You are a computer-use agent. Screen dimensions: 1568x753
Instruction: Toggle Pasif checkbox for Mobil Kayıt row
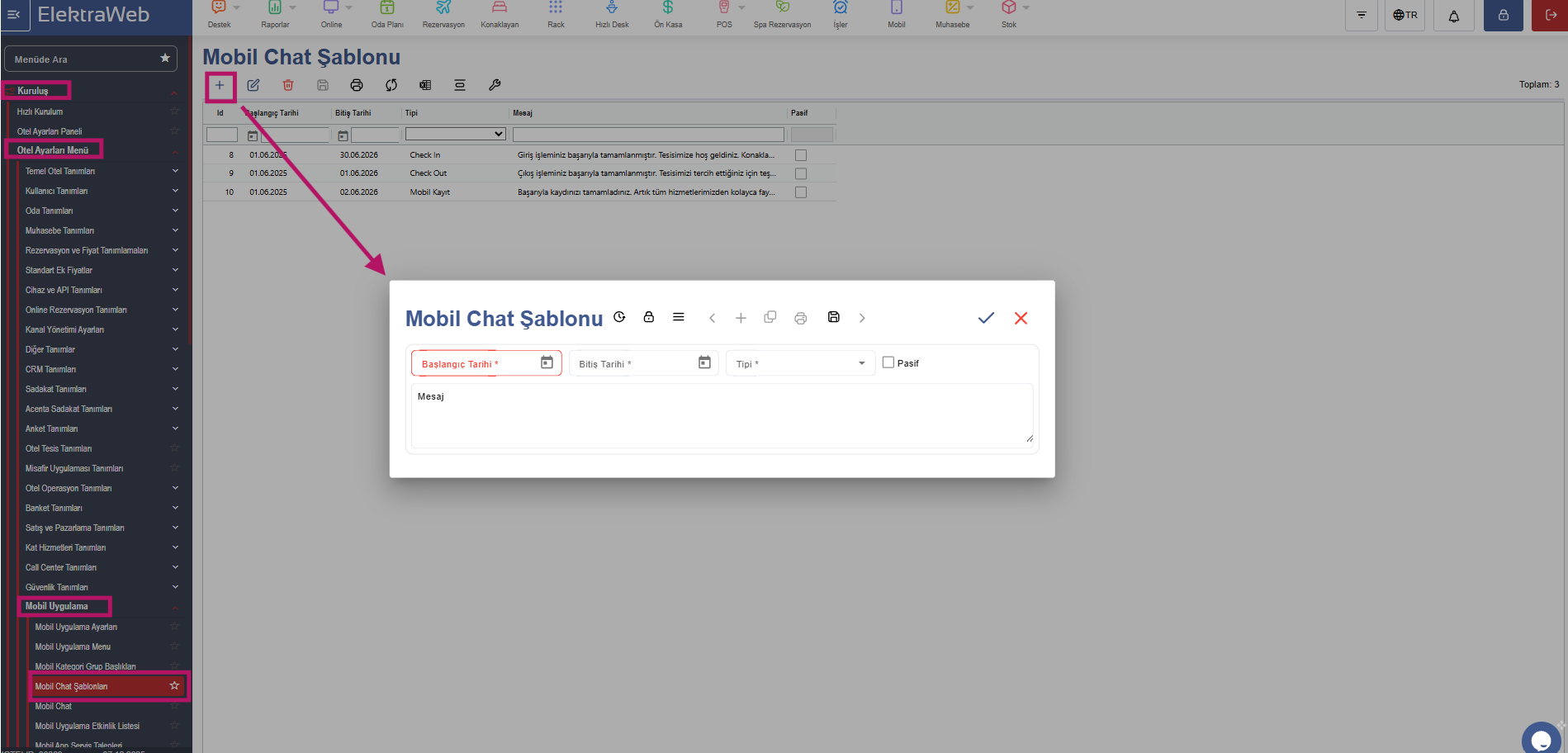(x=800, y=192)
